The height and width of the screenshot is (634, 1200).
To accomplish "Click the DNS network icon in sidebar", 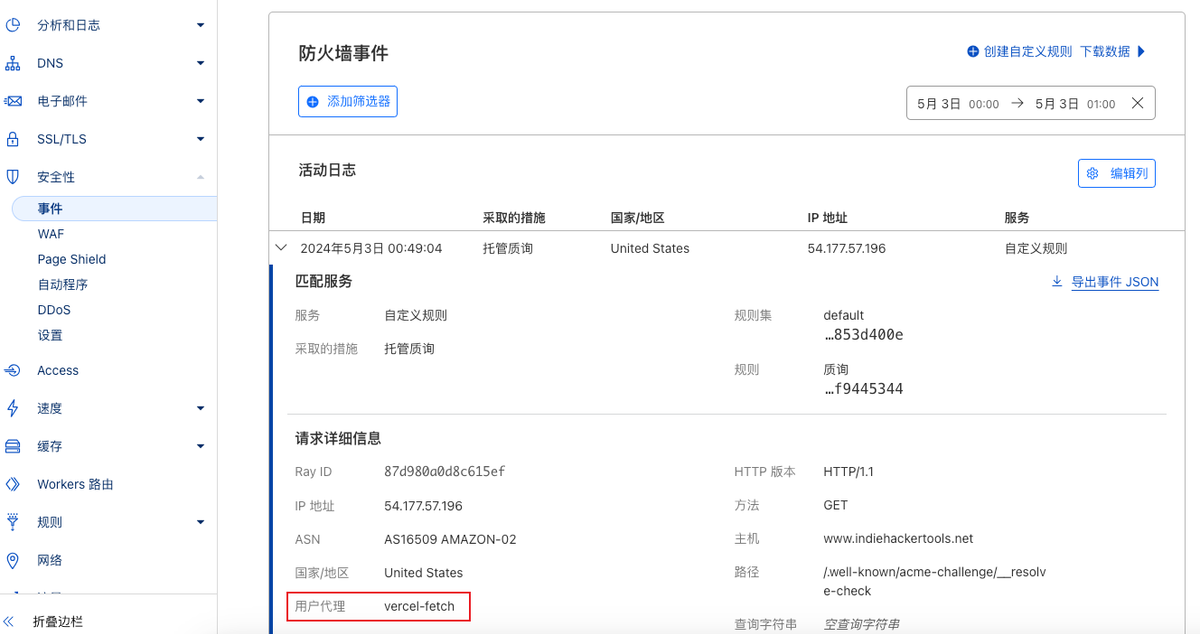I will [x=13, y=63].
